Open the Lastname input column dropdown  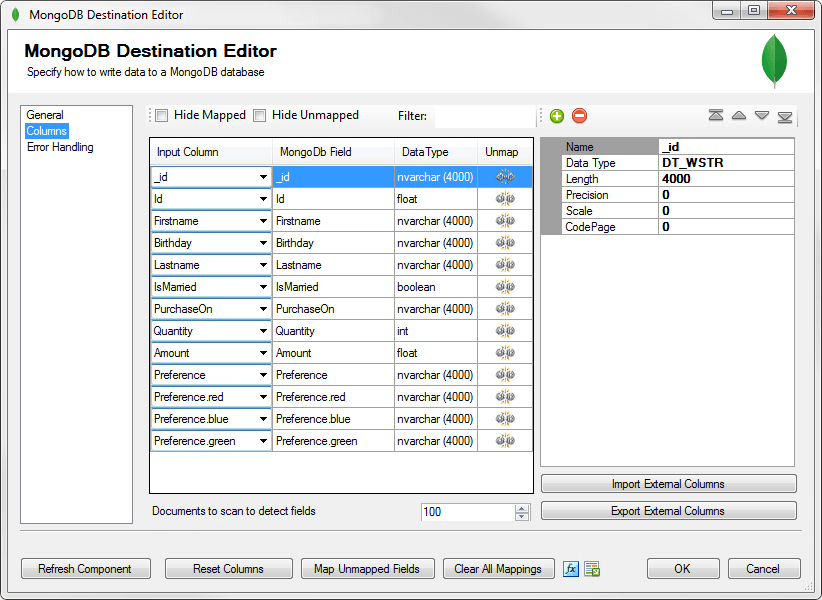coord(263,265)
